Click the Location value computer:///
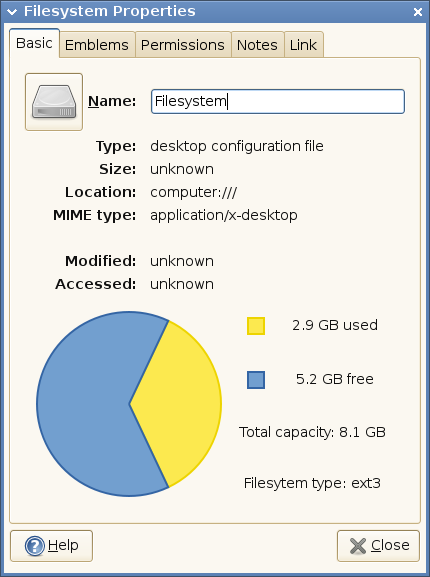 (193, 192)
